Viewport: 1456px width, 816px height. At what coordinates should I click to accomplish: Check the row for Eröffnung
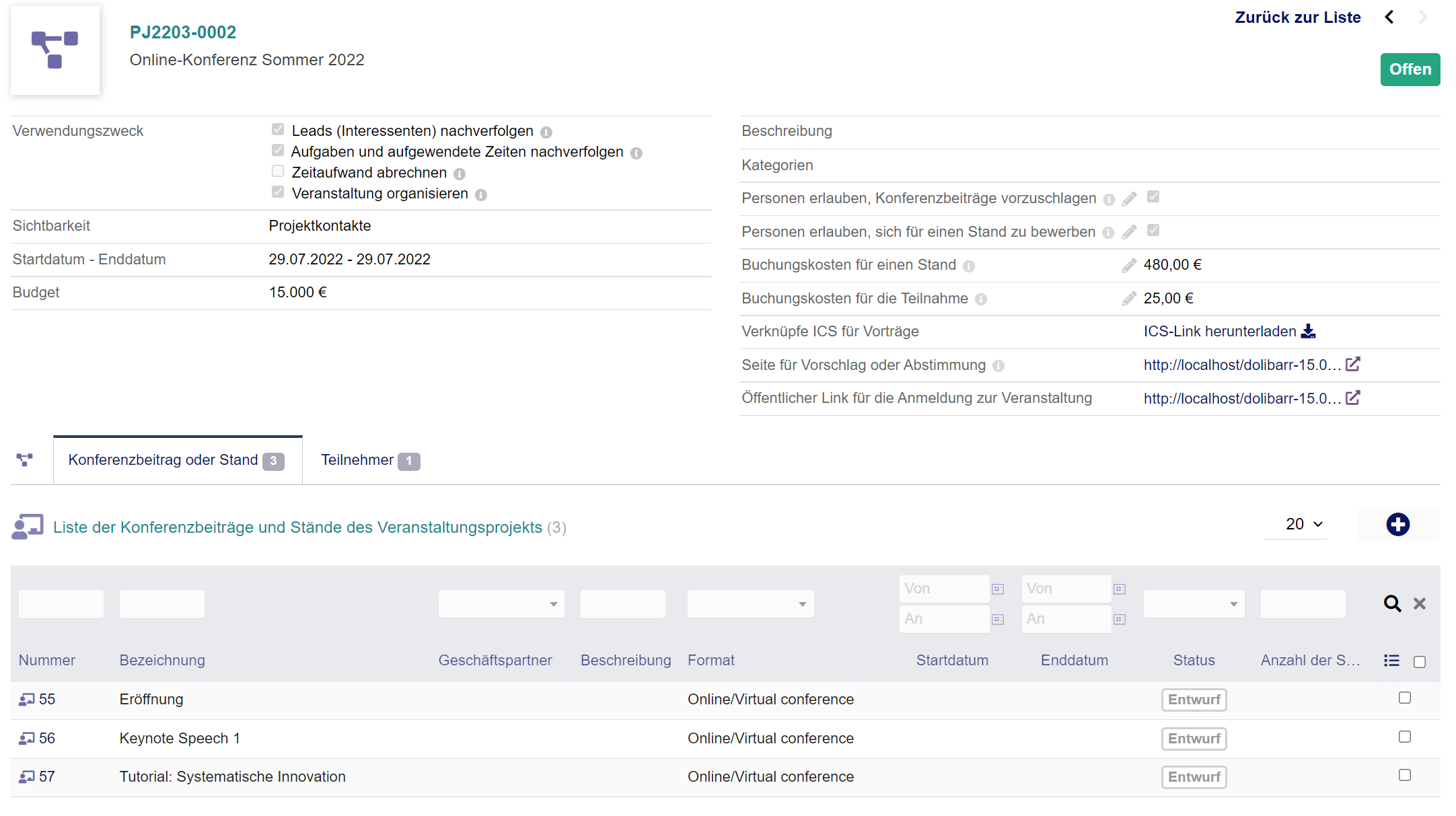pos(1405,698)
